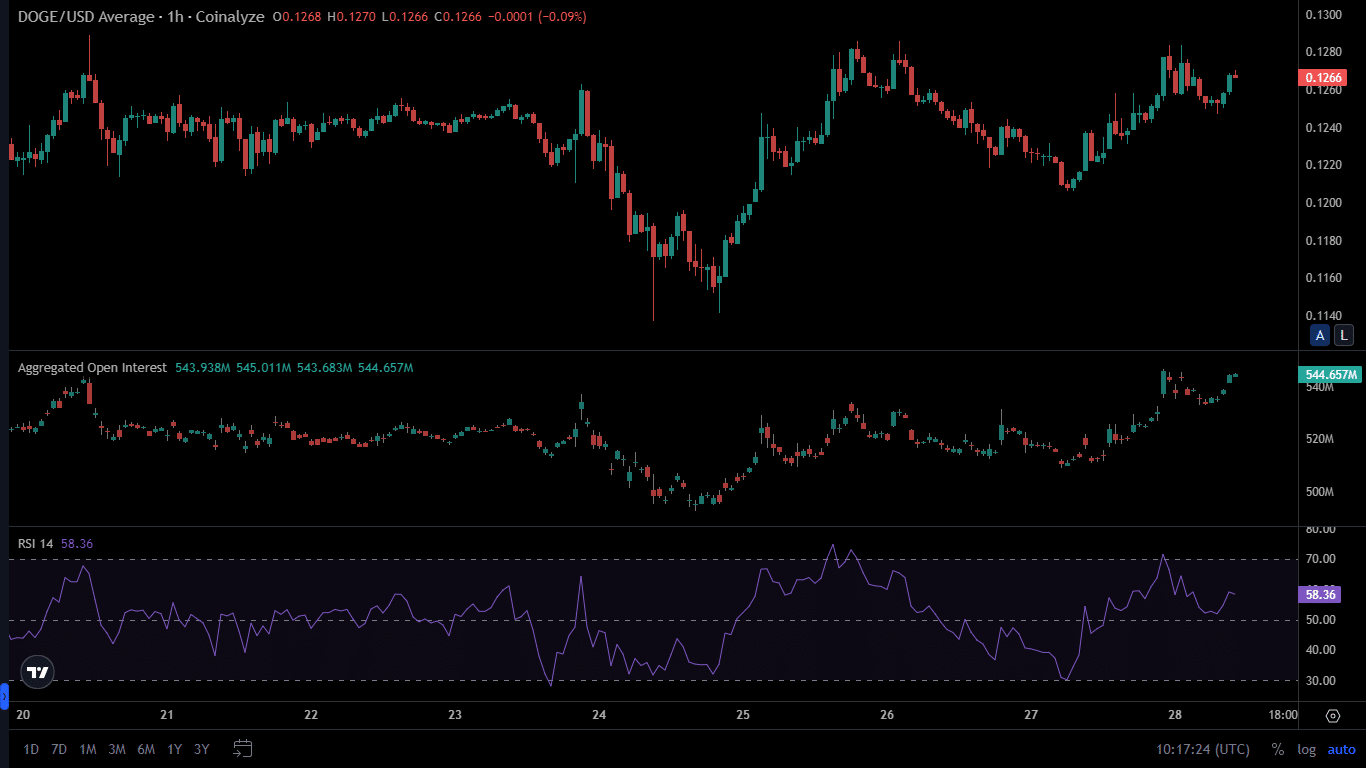Click the −0.0001 (−0.09%) change value
This screenshot has height=768, width=1366.
(538, 17)
